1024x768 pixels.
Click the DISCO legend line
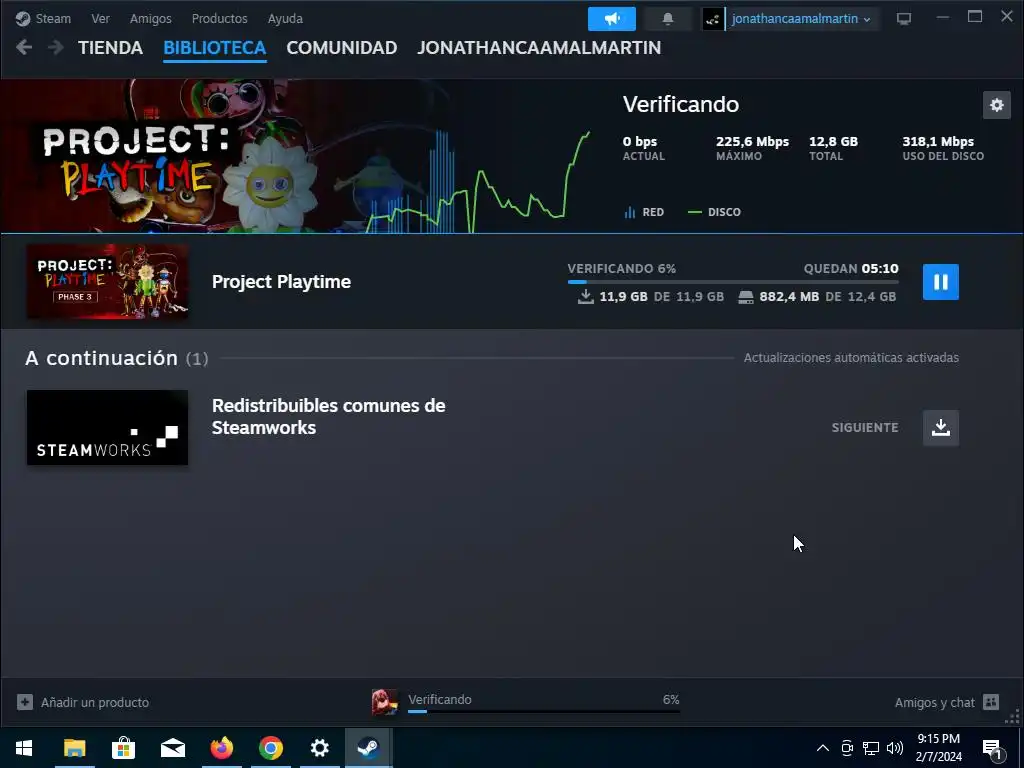click(x=695, y=212)
